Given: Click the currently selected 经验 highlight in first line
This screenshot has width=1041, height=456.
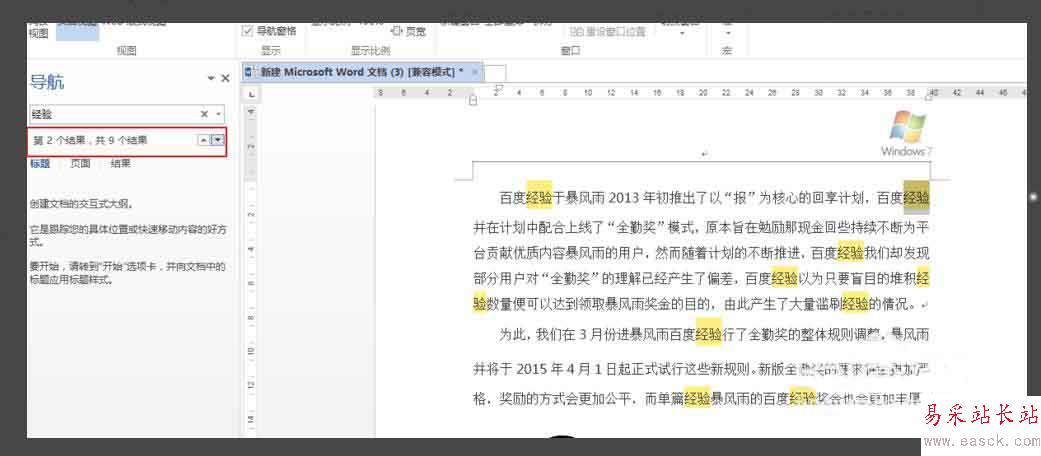Looking at the screenshot, I should [916, 198].
